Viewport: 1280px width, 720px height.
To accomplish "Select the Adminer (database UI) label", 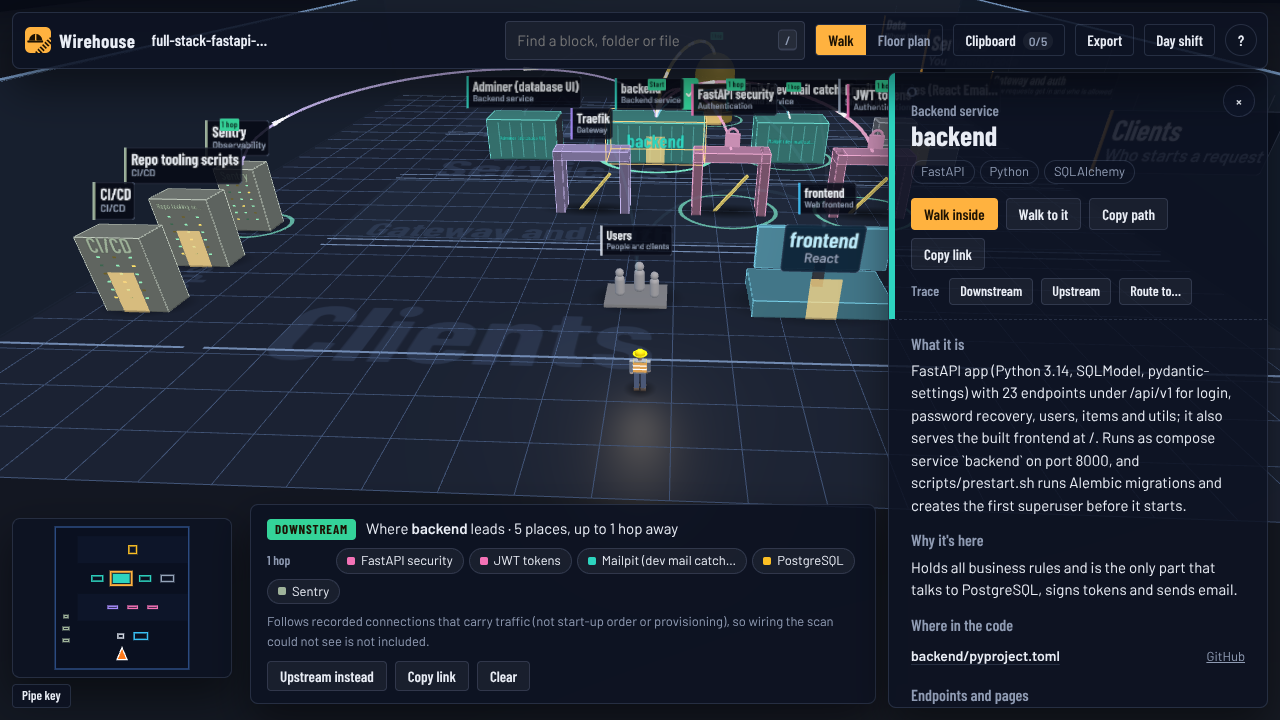I will (x=524, y=92).
